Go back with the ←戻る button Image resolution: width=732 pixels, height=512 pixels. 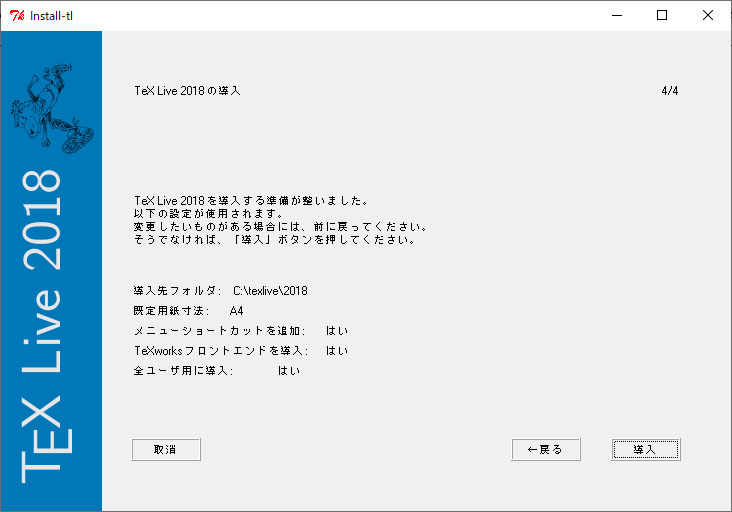click(x=546, y=449)
